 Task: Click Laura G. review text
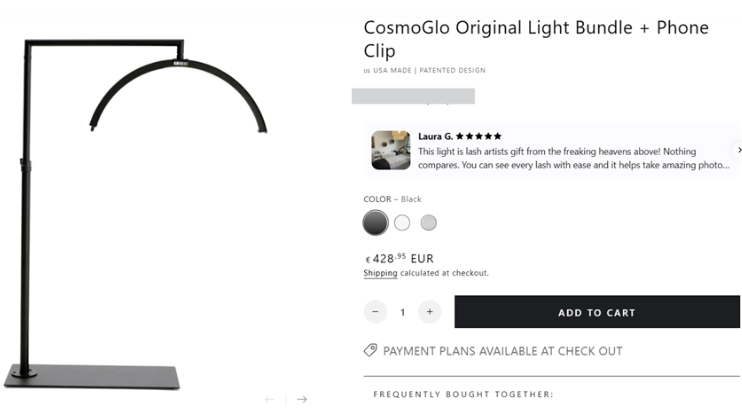tap(573, 158)
